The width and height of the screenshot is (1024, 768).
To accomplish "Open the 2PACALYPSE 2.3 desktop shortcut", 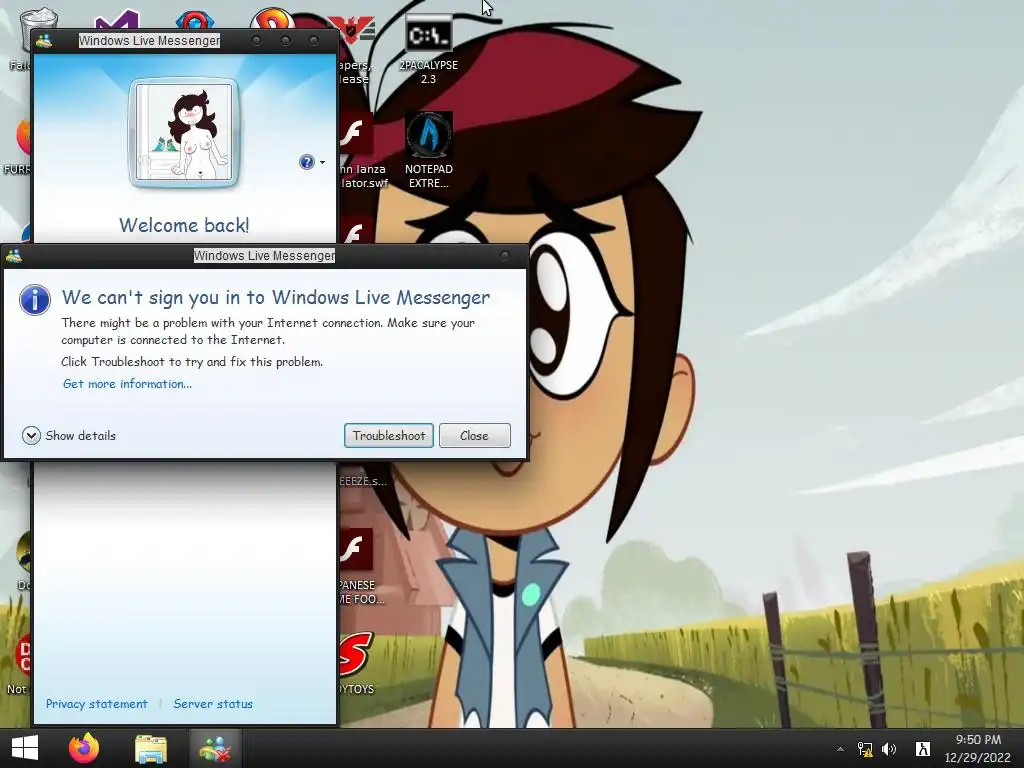I will point(428,50).
